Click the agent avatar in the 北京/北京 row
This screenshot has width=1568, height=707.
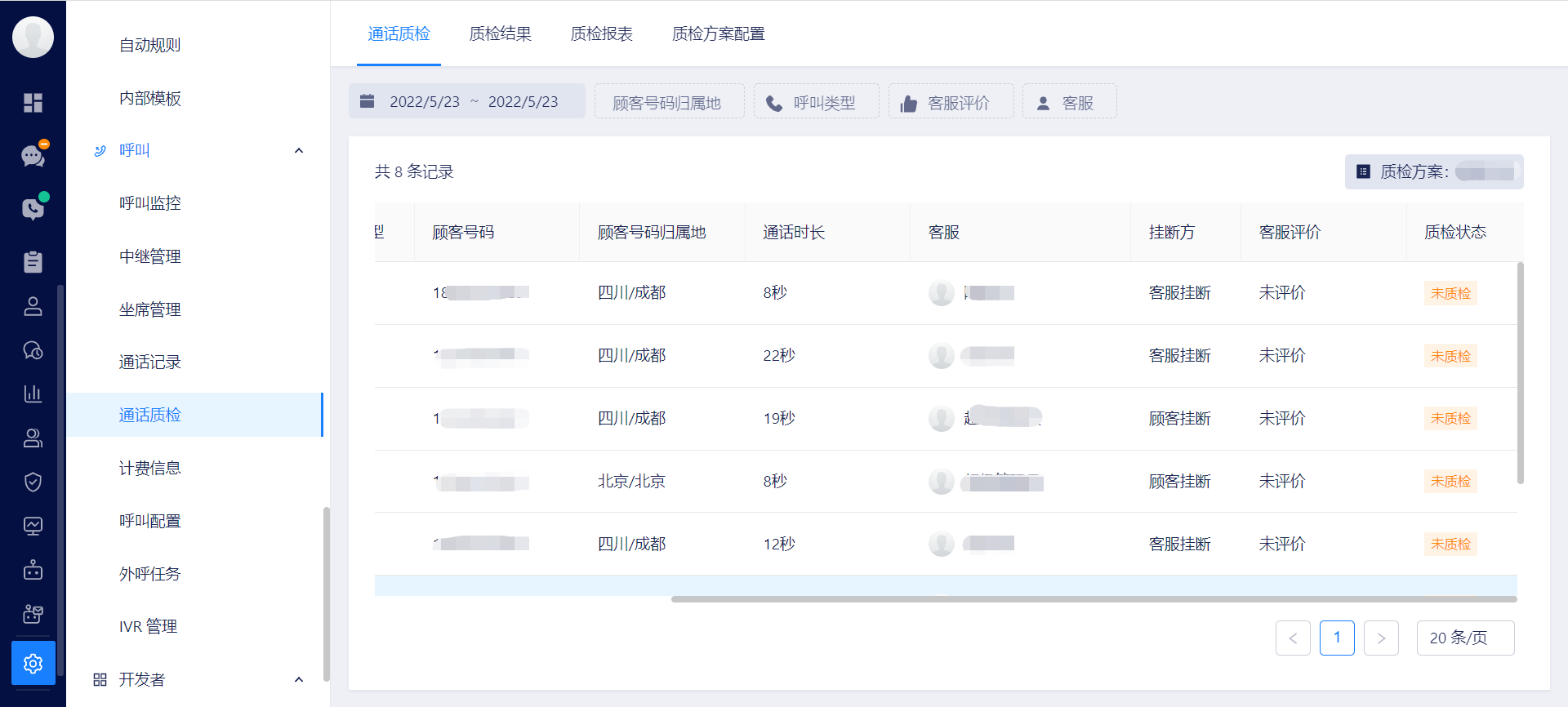(942, 482)
